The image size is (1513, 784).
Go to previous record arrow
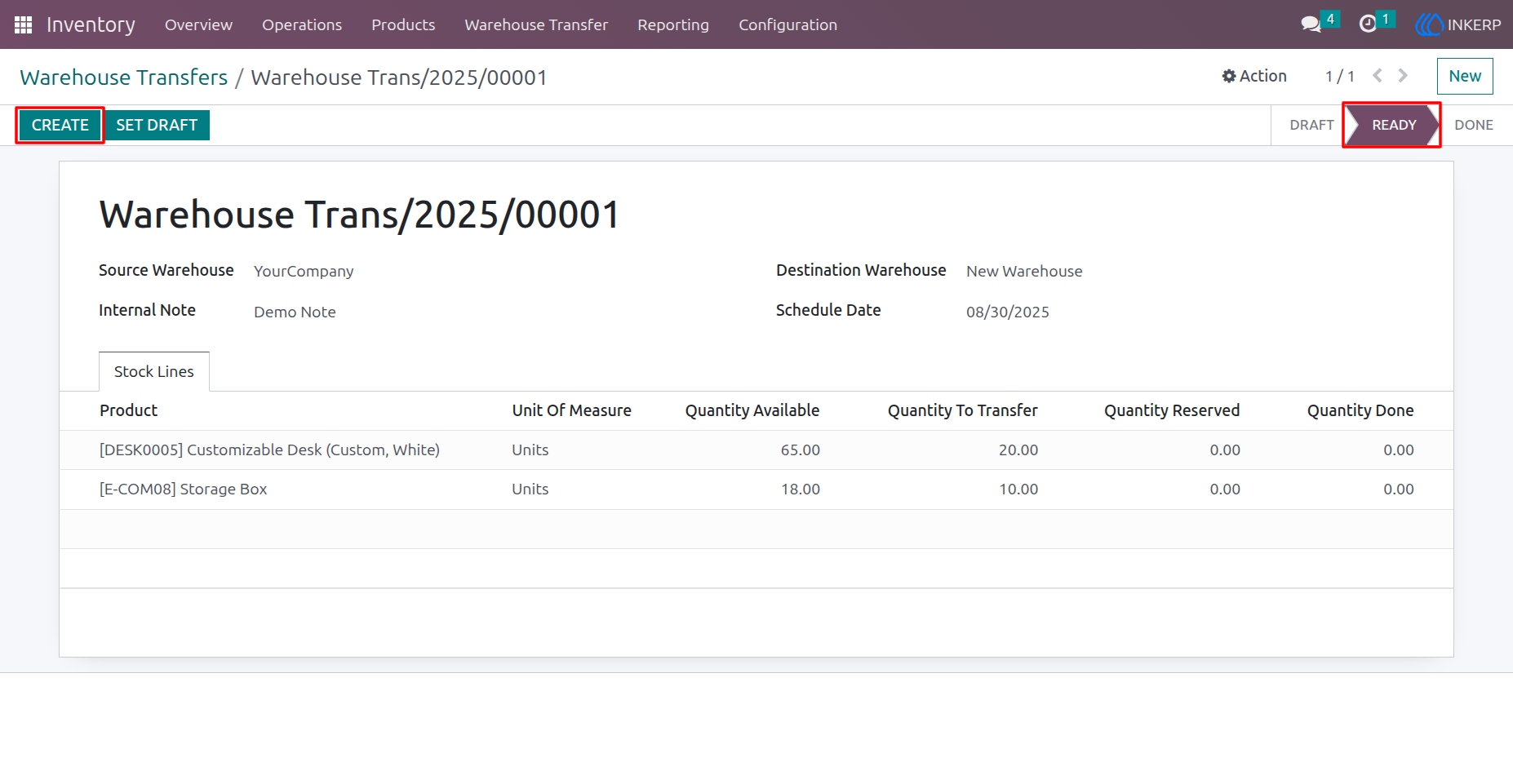(x=1378, y=76)
